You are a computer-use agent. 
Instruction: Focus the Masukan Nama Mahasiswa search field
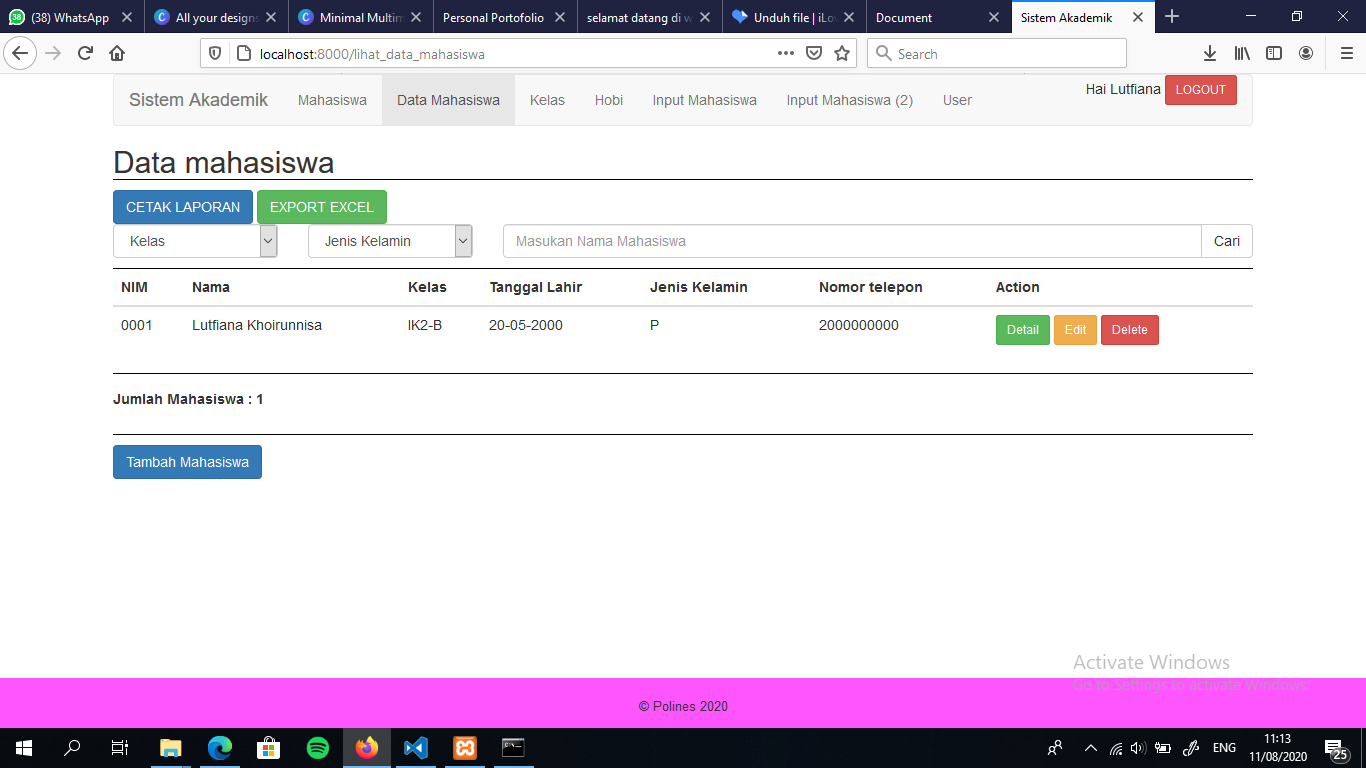point(852,241)
